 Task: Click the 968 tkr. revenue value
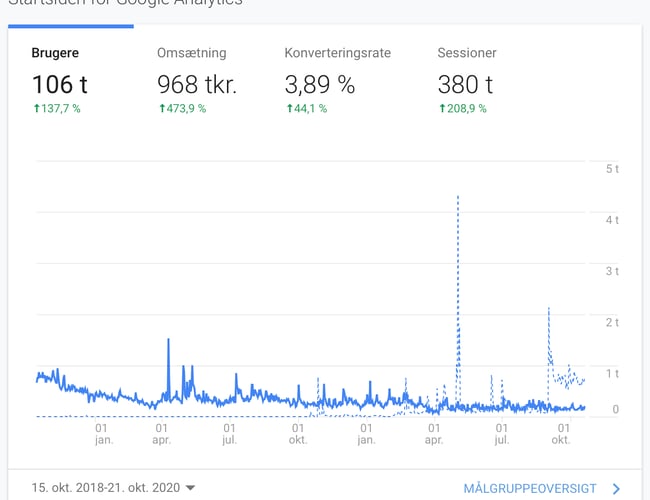pos(197,85)
